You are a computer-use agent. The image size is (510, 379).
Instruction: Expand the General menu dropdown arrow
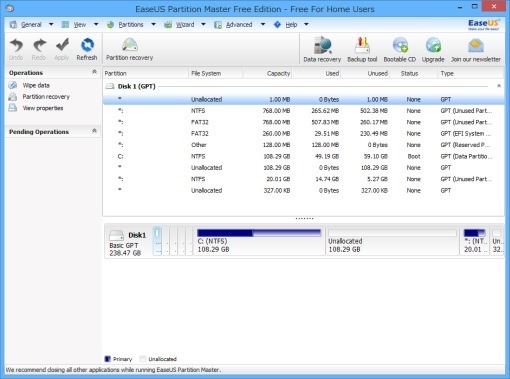[51, 24]
